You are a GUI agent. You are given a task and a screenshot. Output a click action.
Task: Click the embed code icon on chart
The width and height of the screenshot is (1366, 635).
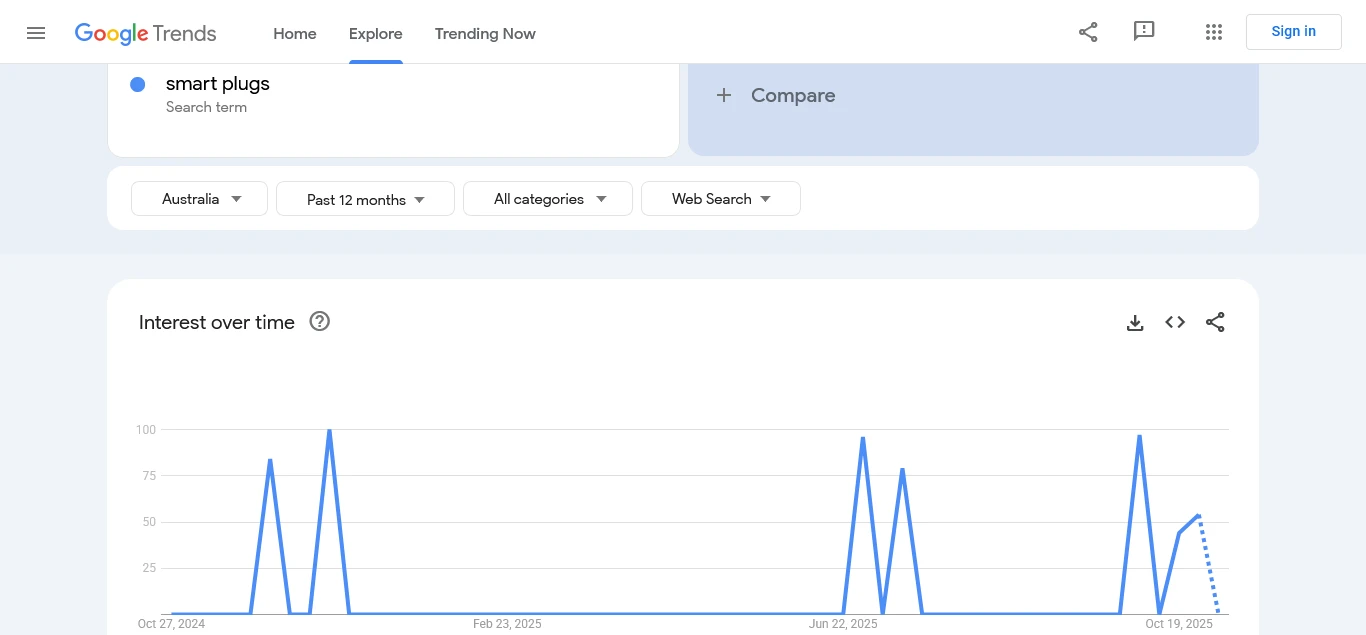coord(1175,322)
